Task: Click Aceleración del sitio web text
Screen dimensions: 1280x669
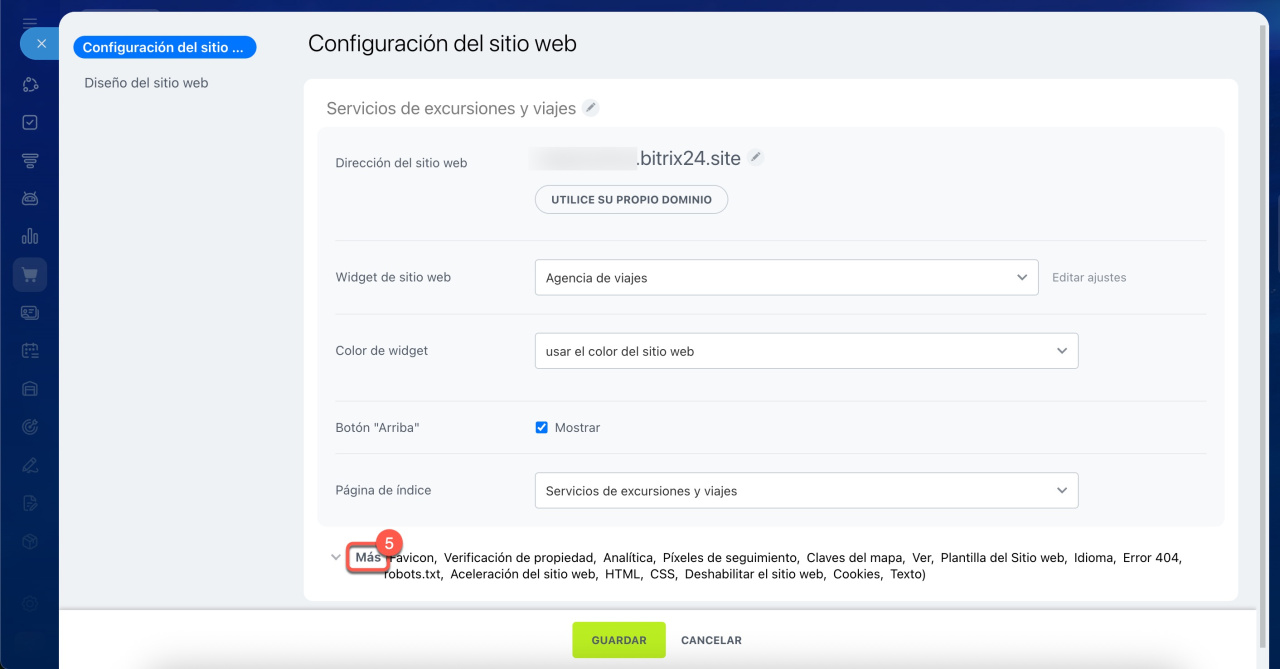Action: pyautogui.click(x=524, y=574)
